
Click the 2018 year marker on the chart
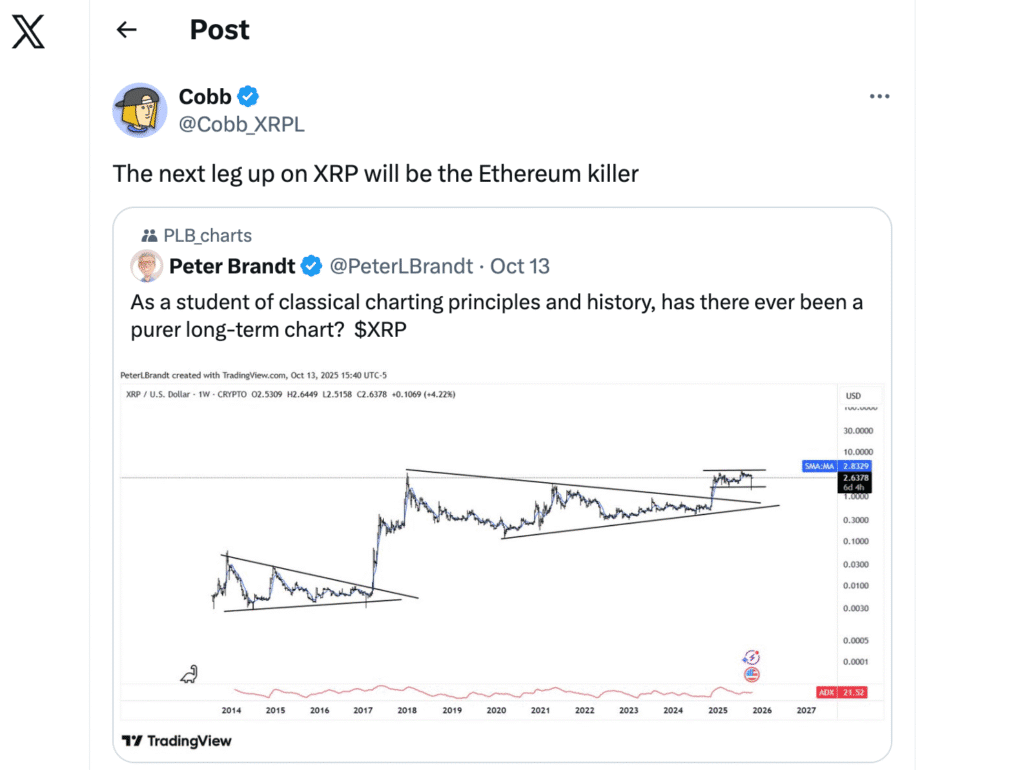point(408,710)
